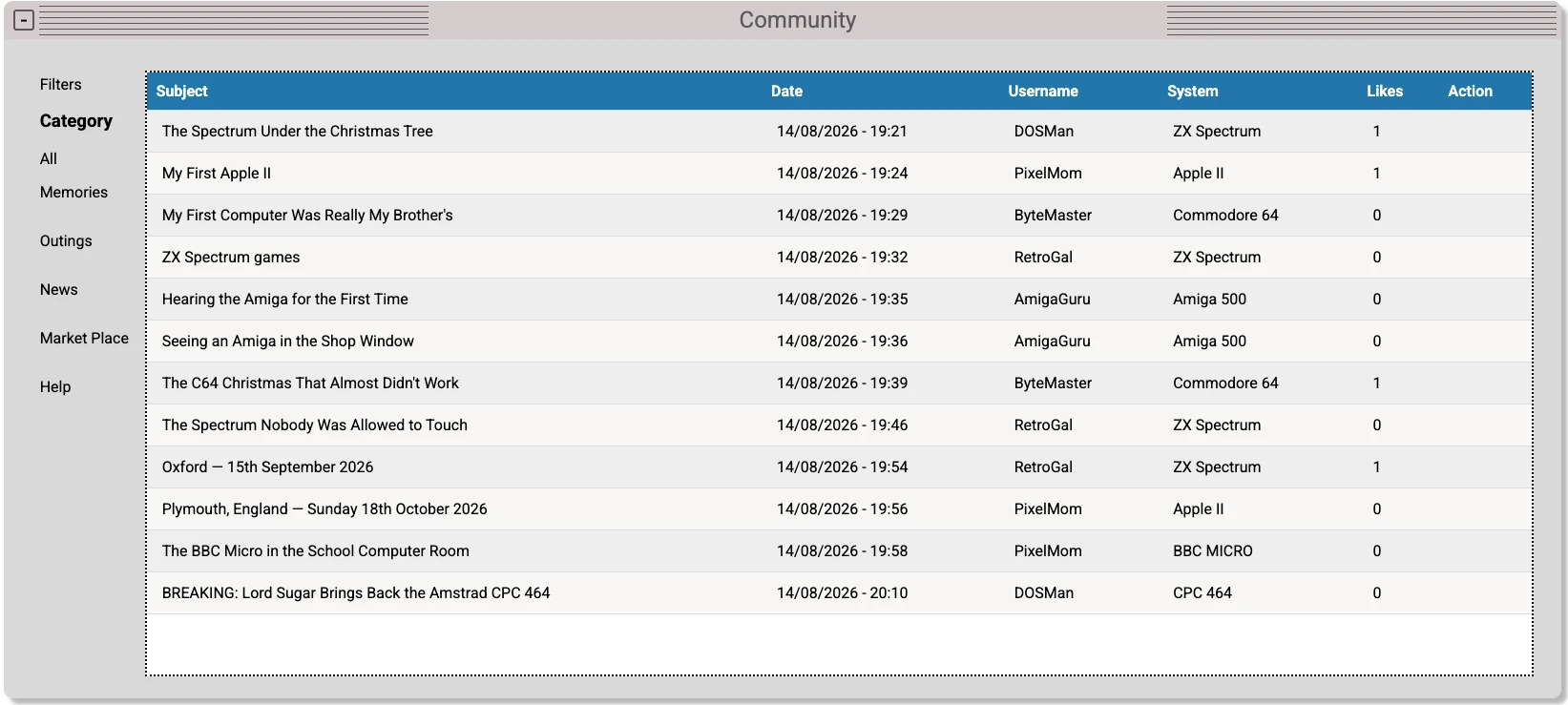
Task: Switch to the News category
Action: point(59,289)
